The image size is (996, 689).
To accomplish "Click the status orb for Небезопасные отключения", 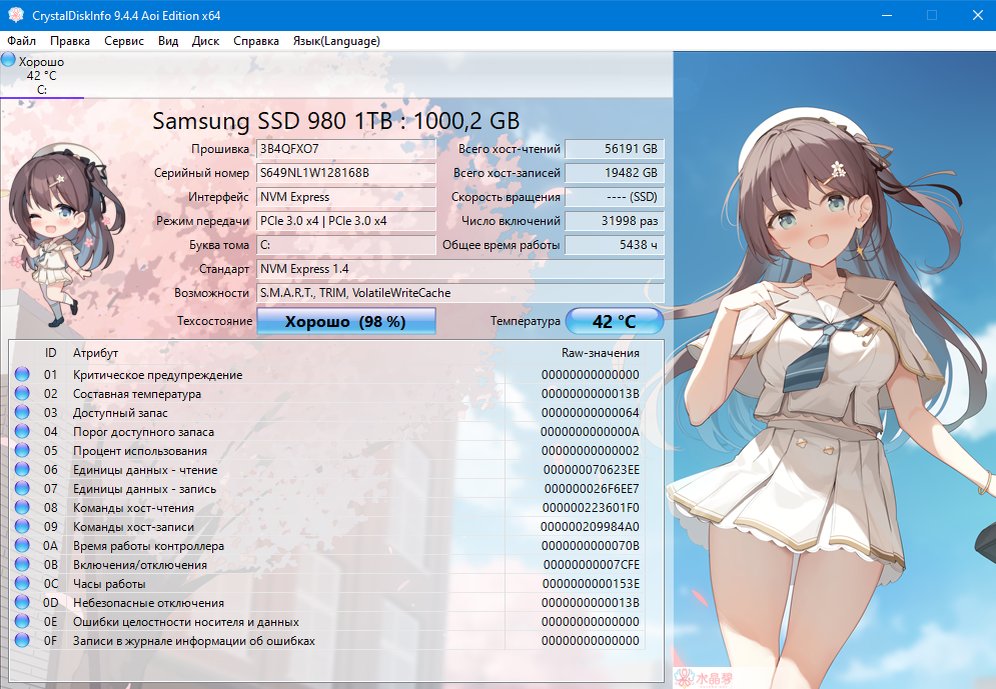I will point(22,602).
